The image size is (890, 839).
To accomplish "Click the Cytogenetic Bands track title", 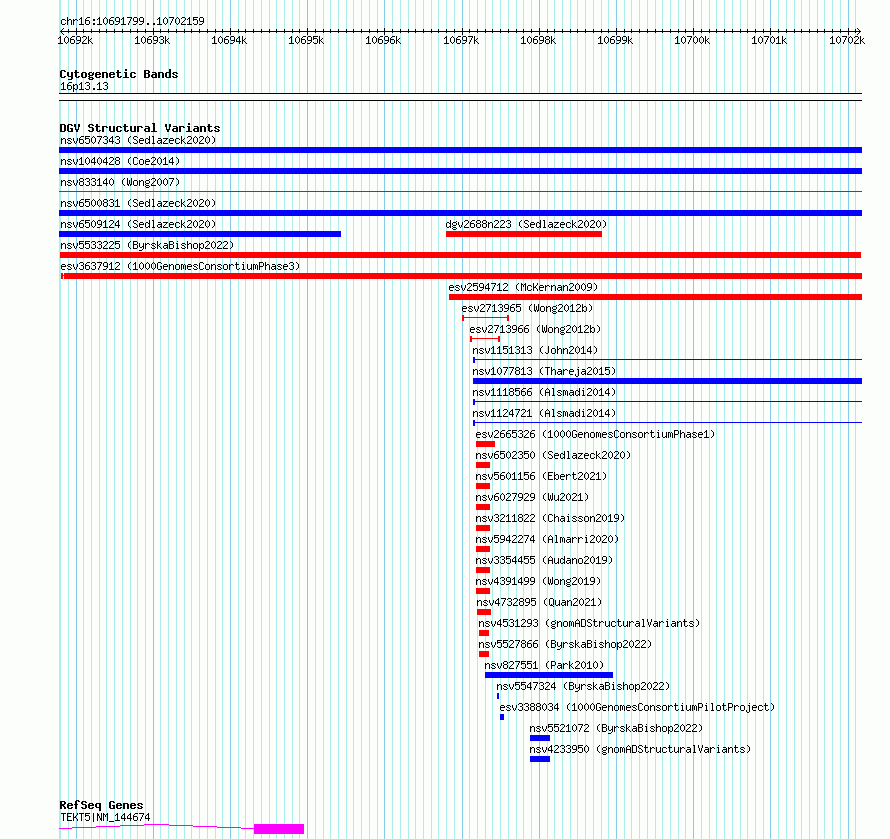I will (x=119, y=74).
